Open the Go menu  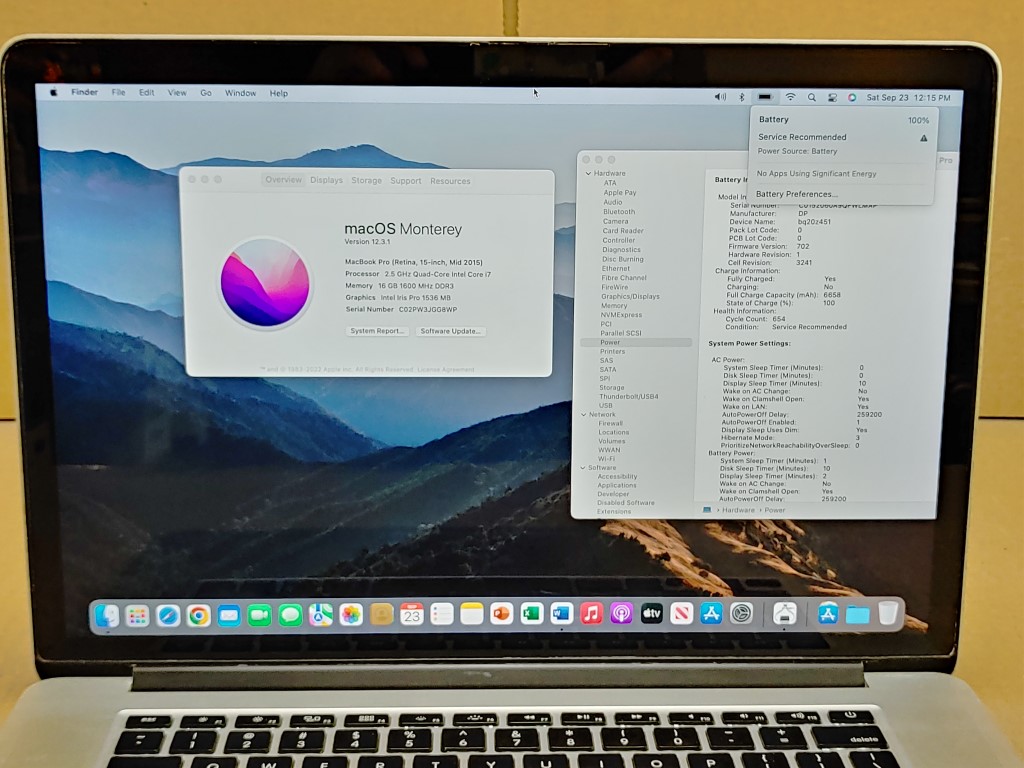tap(206, 93)
